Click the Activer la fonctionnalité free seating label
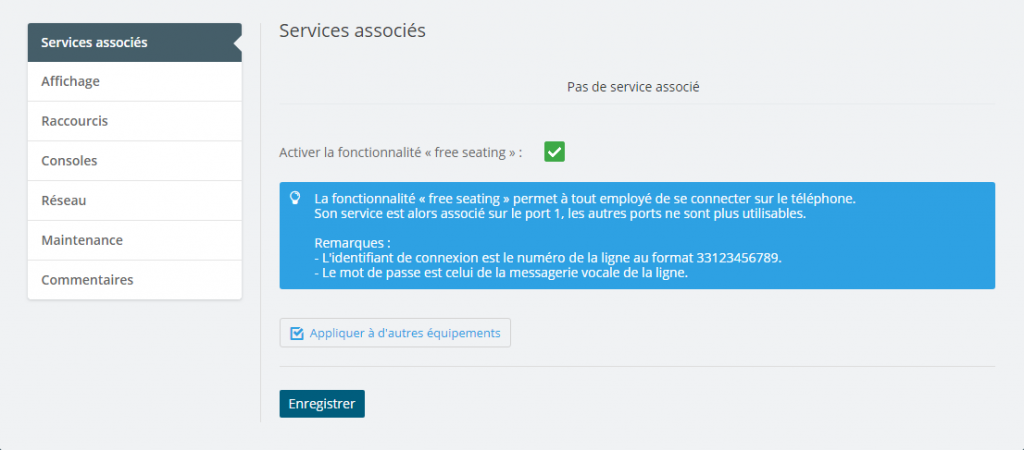The width and height of the screenshot is (1024, 450). click(401, 153)
